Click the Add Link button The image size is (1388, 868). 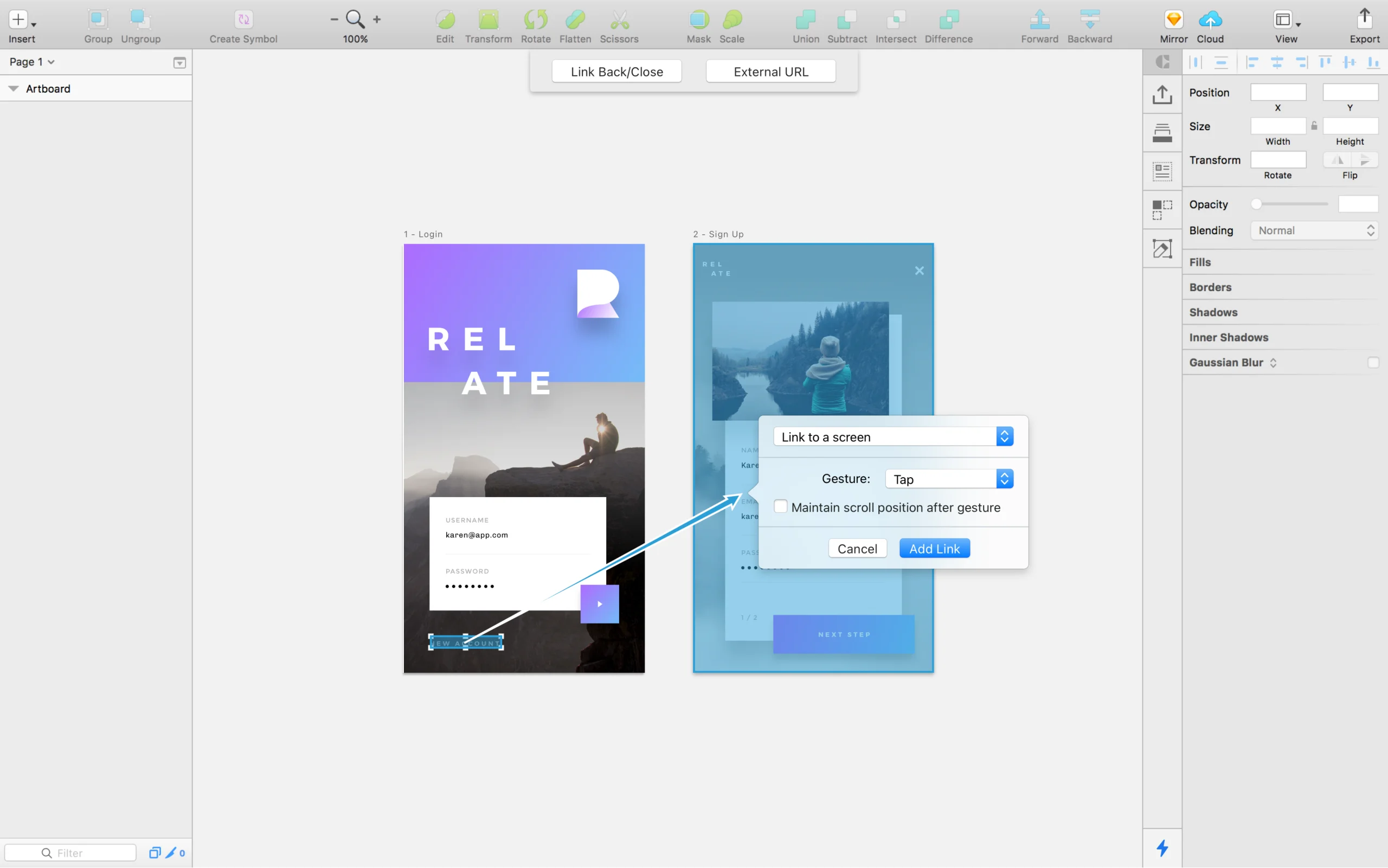(934, 548)
